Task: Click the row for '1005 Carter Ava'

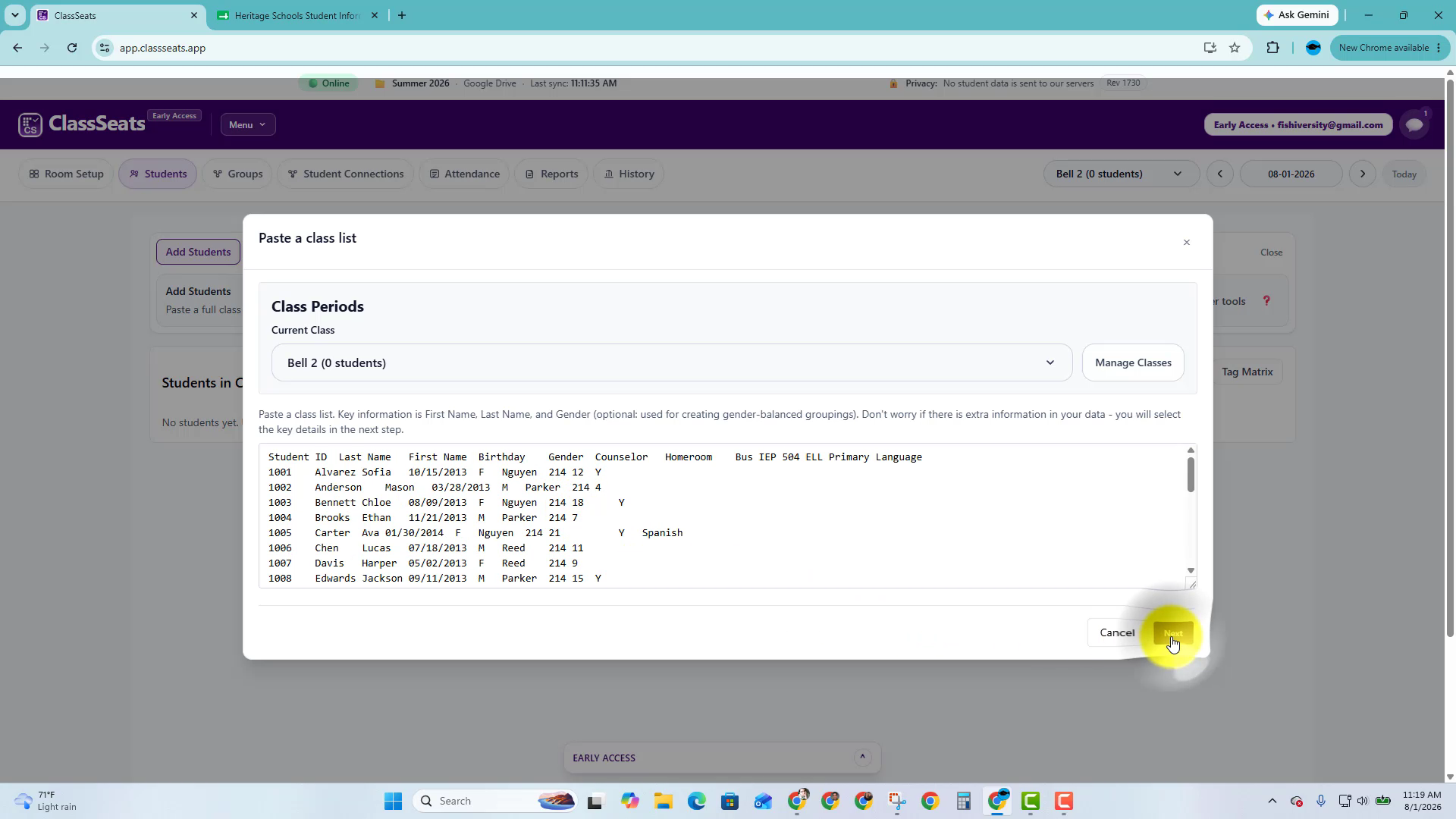Action: (x=475, y=533)
